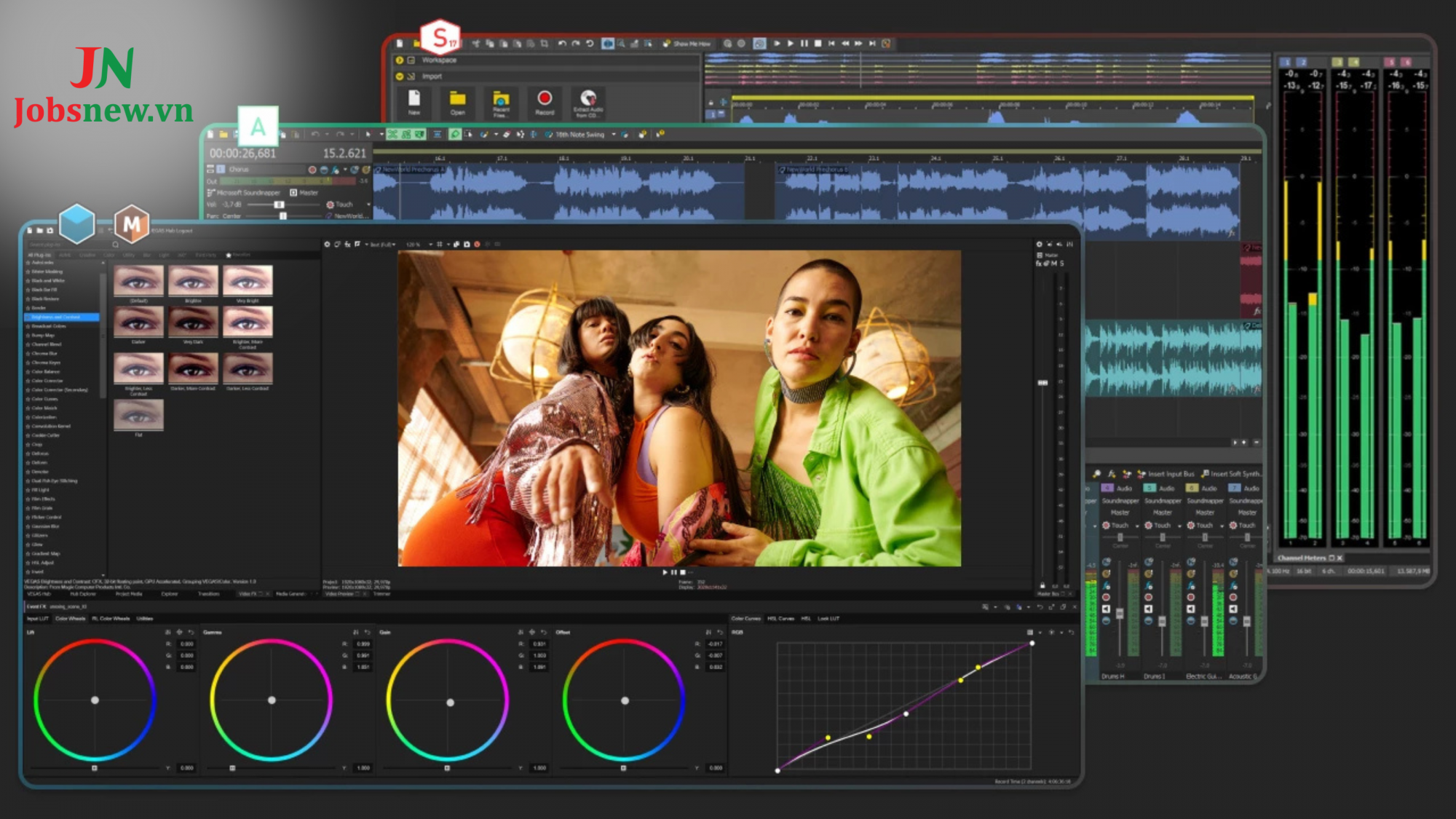Open Touch dropdown on mixer channel 4
The width and height of the screenshot is (1456, 819).
coord(1137,526)
